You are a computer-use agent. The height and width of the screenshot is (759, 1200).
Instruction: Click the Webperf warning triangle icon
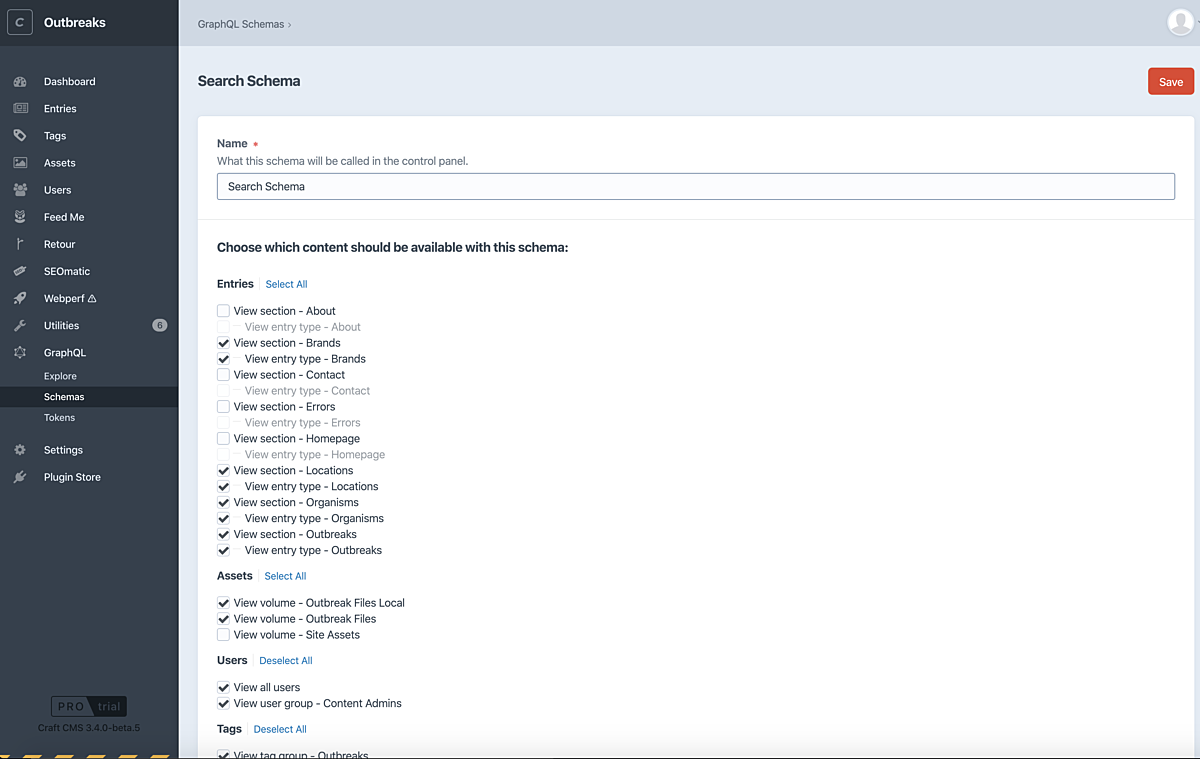(92, 298)
